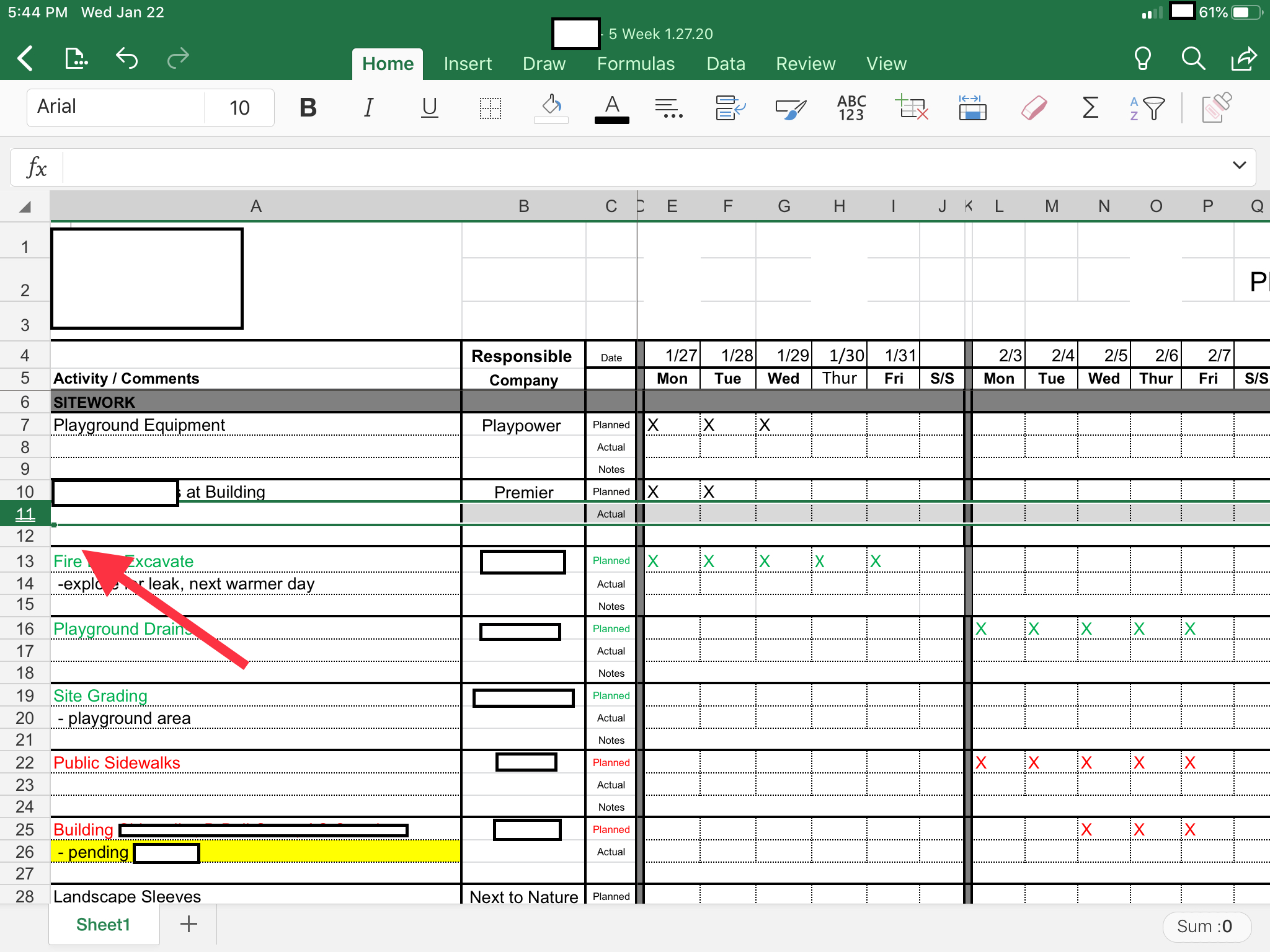Tap the Search magnifier icon
Image resolution: width=1270 pixels, height=952 pixels.
1192,59
